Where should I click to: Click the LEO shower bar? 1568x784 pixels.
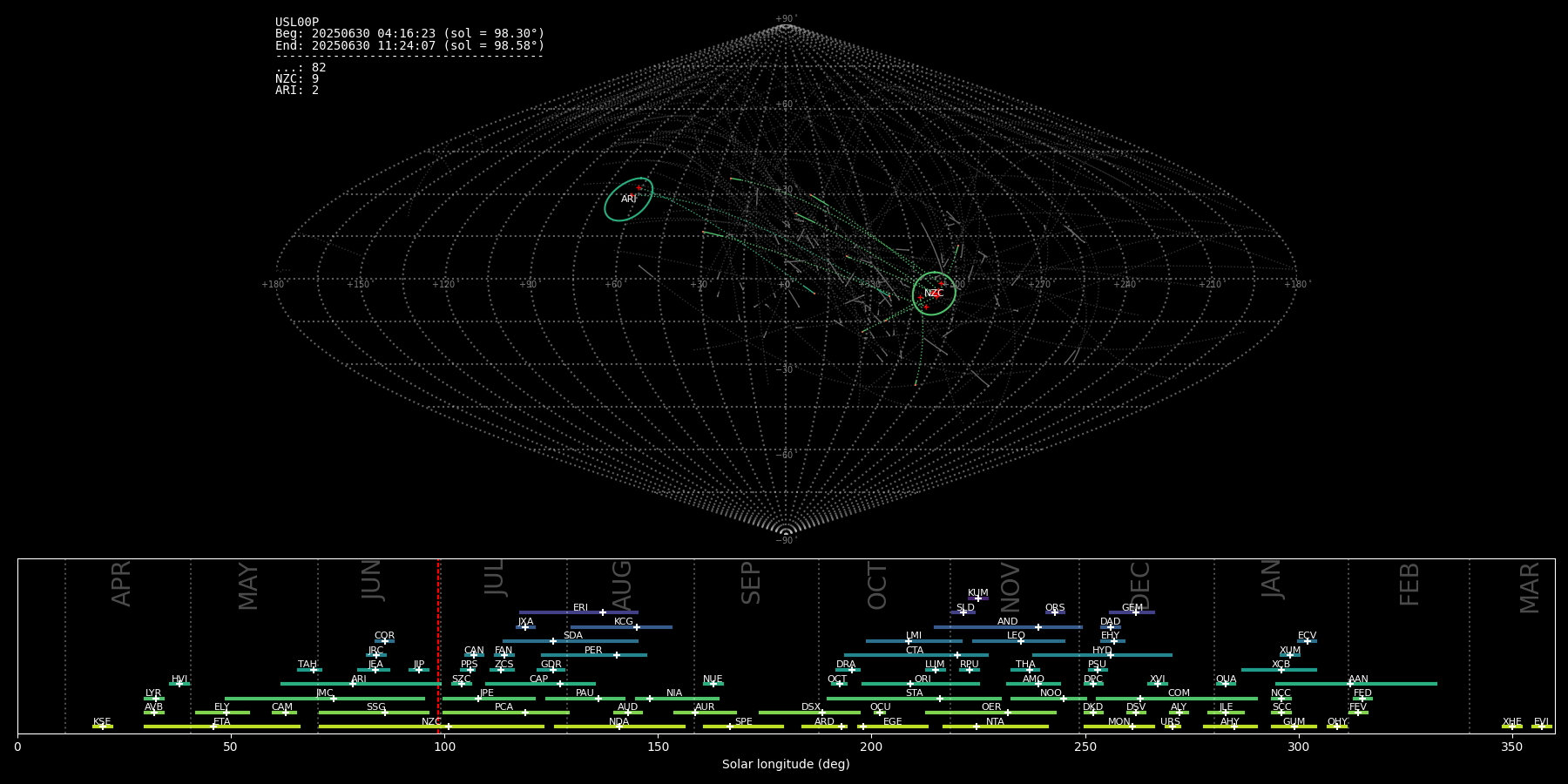click(1018, 641)
